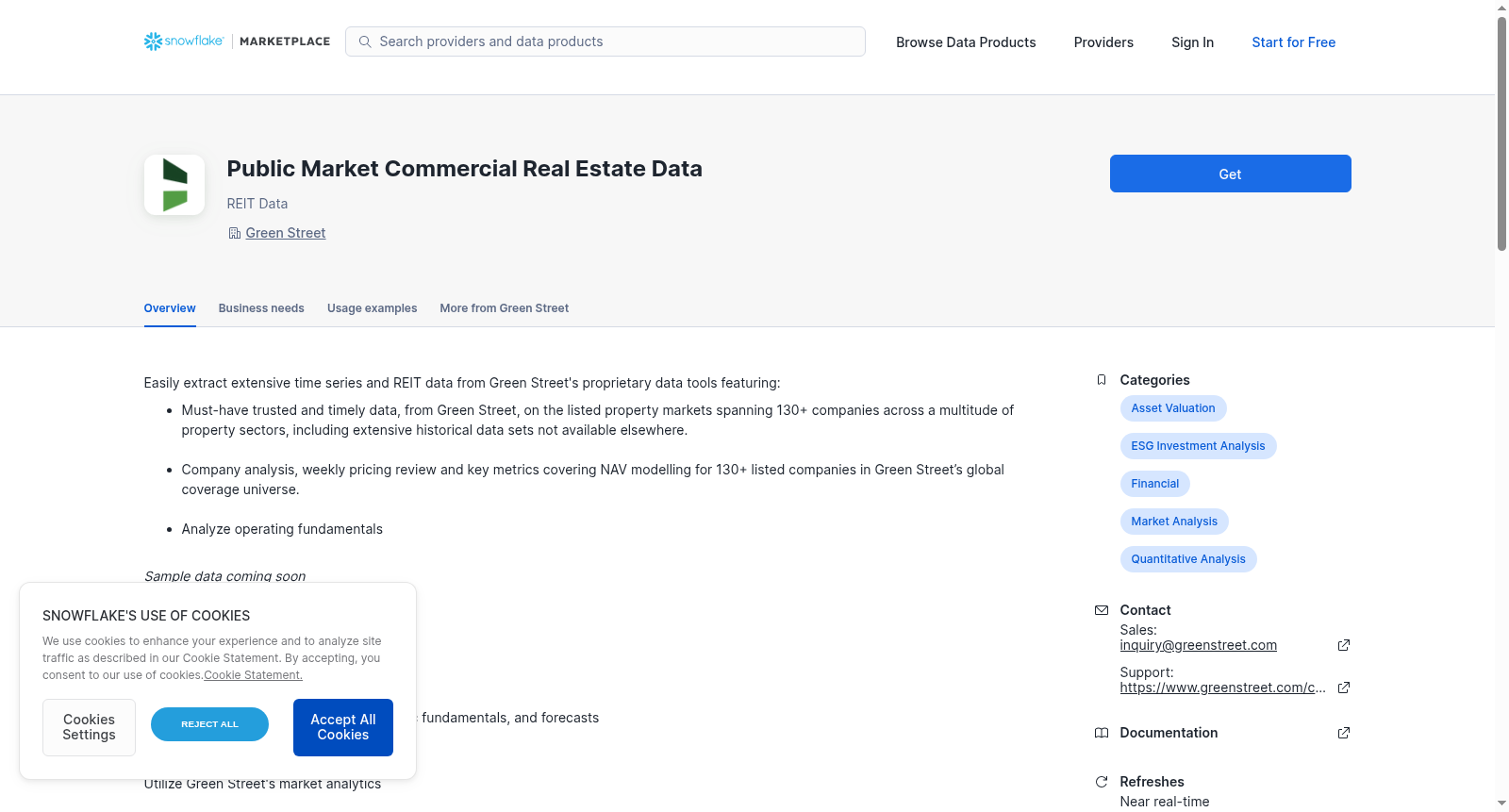Click Sign In in the header
This screenshot has width=1509, height=812.
pyautogui.click(x=1192, y=42)
